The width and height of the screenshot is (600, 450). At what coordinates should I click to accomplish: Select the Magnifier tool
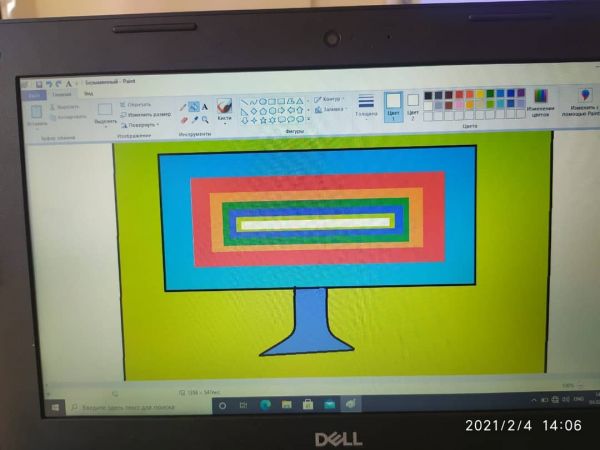pyautogui.click(x=205, y=119)
